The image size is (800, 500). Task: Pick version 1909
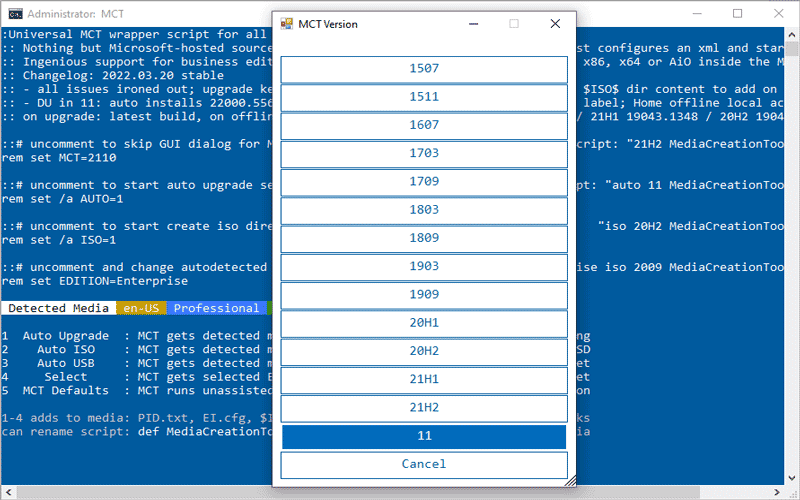coord(424,295)
